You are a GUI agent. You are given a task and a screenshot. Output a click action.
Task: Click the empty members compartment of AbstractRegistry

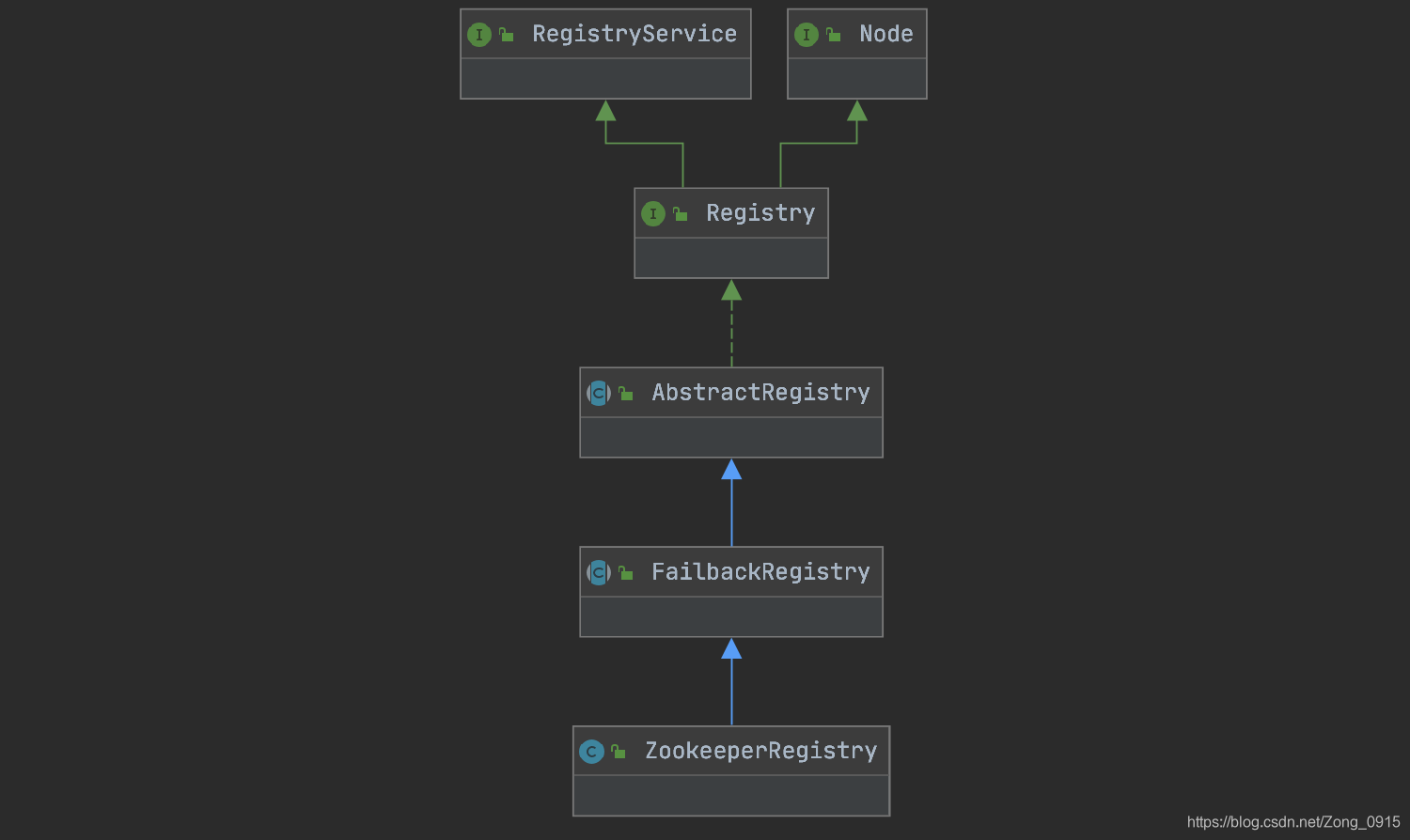tap(731, 437)
